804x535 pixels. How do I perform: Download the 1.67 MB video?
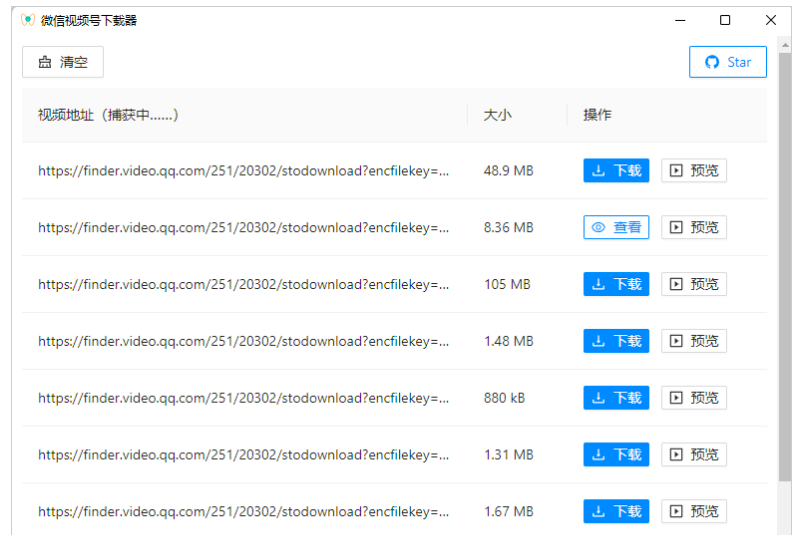point(616,511)
